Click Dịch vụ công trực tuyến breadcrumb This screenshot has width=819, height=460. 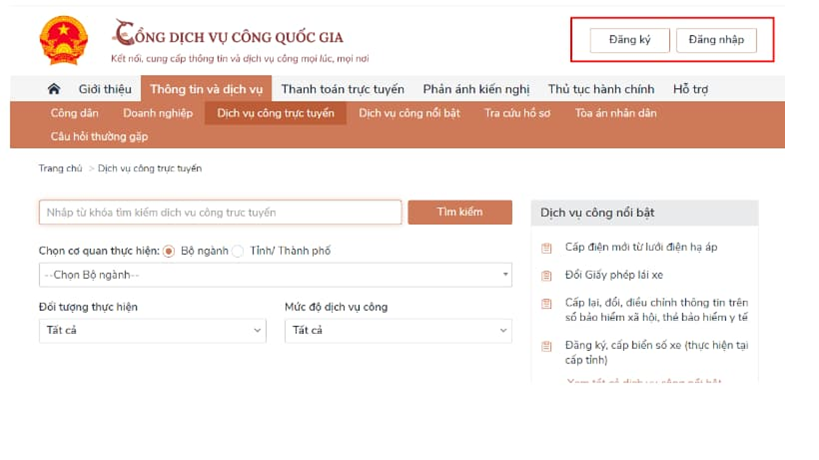point(150,168)
